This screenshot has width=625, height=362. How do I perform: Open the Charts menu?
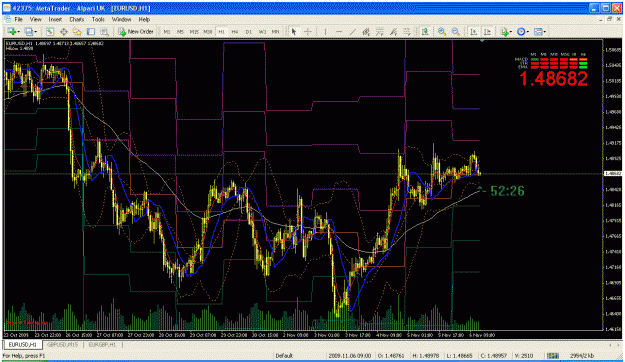pyautogui.click(x=77, y=19)
